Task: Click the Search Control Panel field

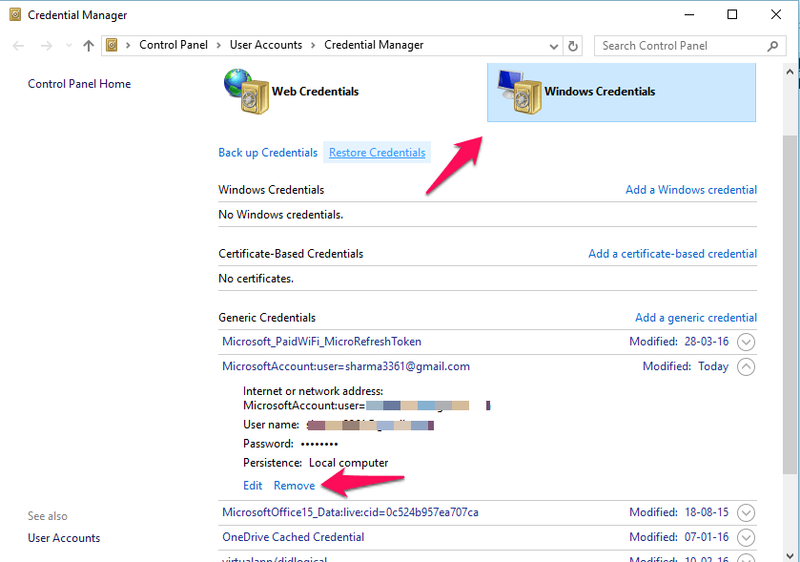Action: click(x=690, y=46)
